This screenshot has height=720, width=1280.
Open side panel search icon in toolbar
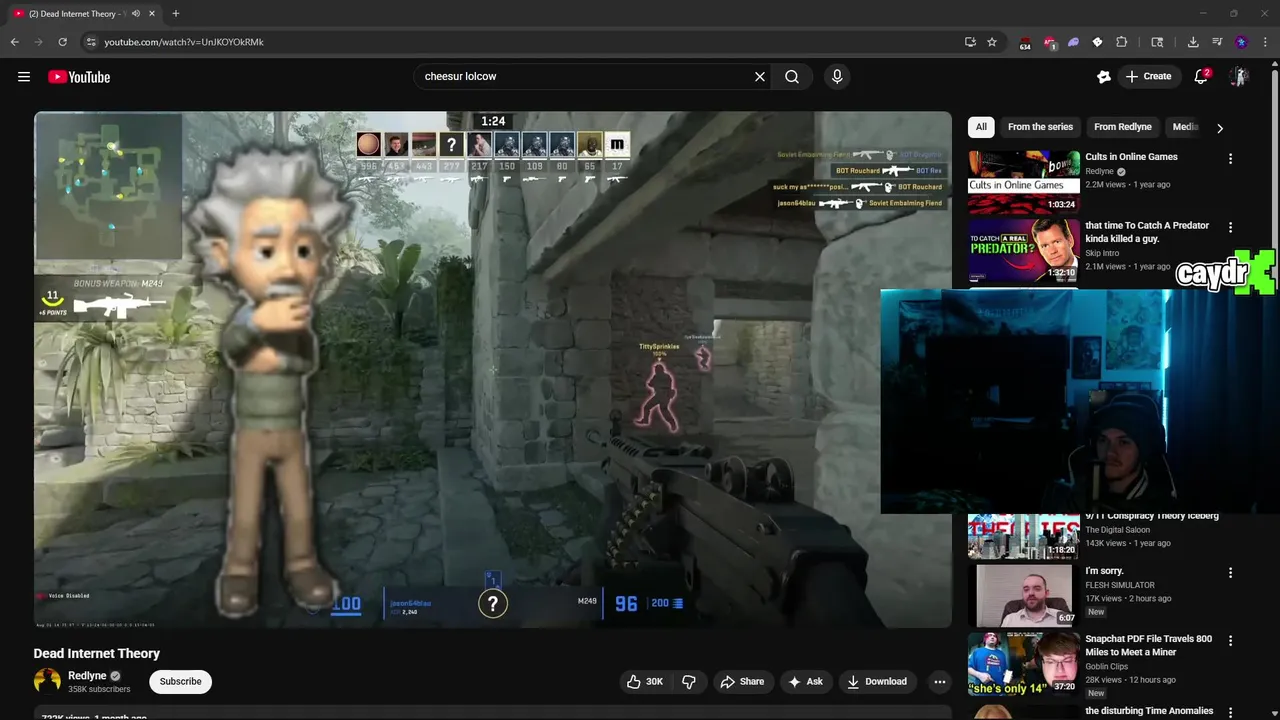point(1157,42)
